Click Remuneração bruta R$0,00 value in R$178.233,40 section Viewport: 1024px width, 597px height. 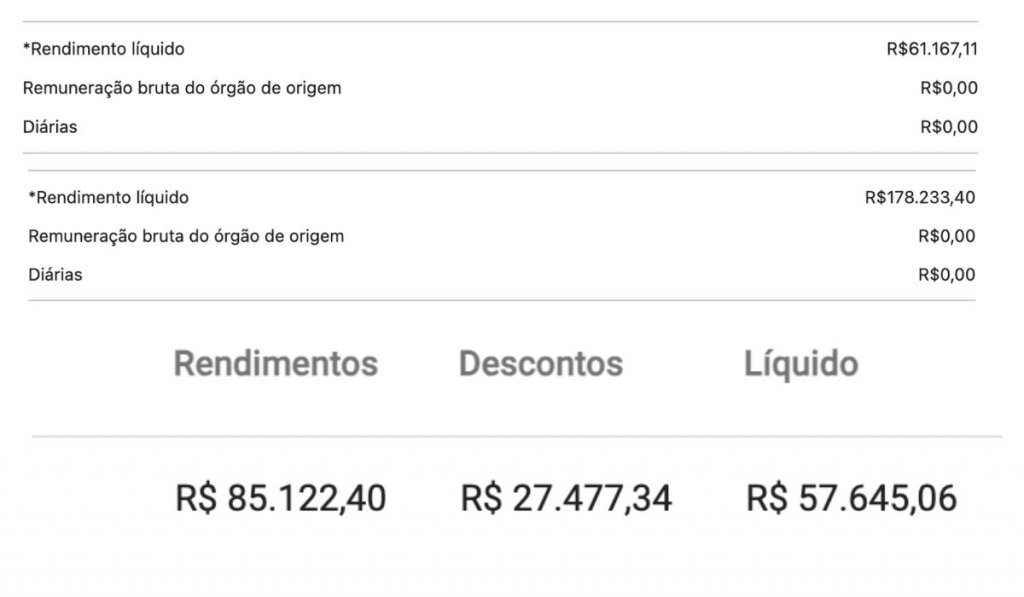946,237
